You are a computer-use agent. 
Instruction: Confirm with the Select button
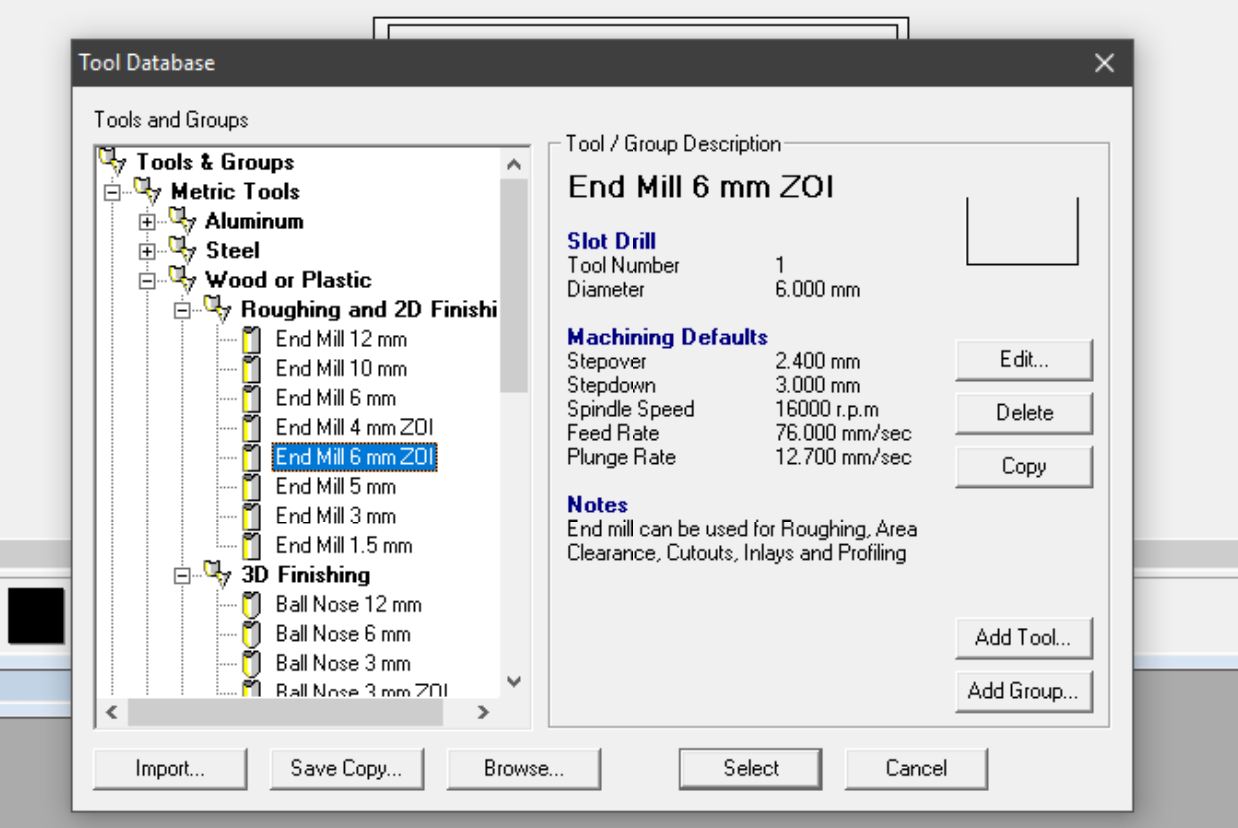coord(751,768)
